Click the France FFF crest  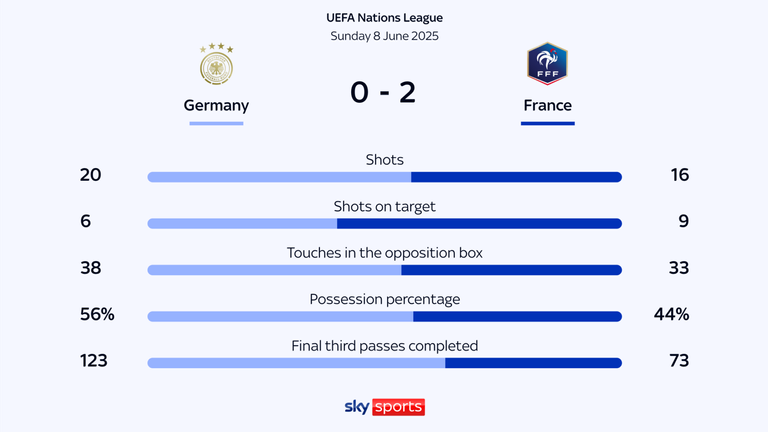tap(547, 64)
